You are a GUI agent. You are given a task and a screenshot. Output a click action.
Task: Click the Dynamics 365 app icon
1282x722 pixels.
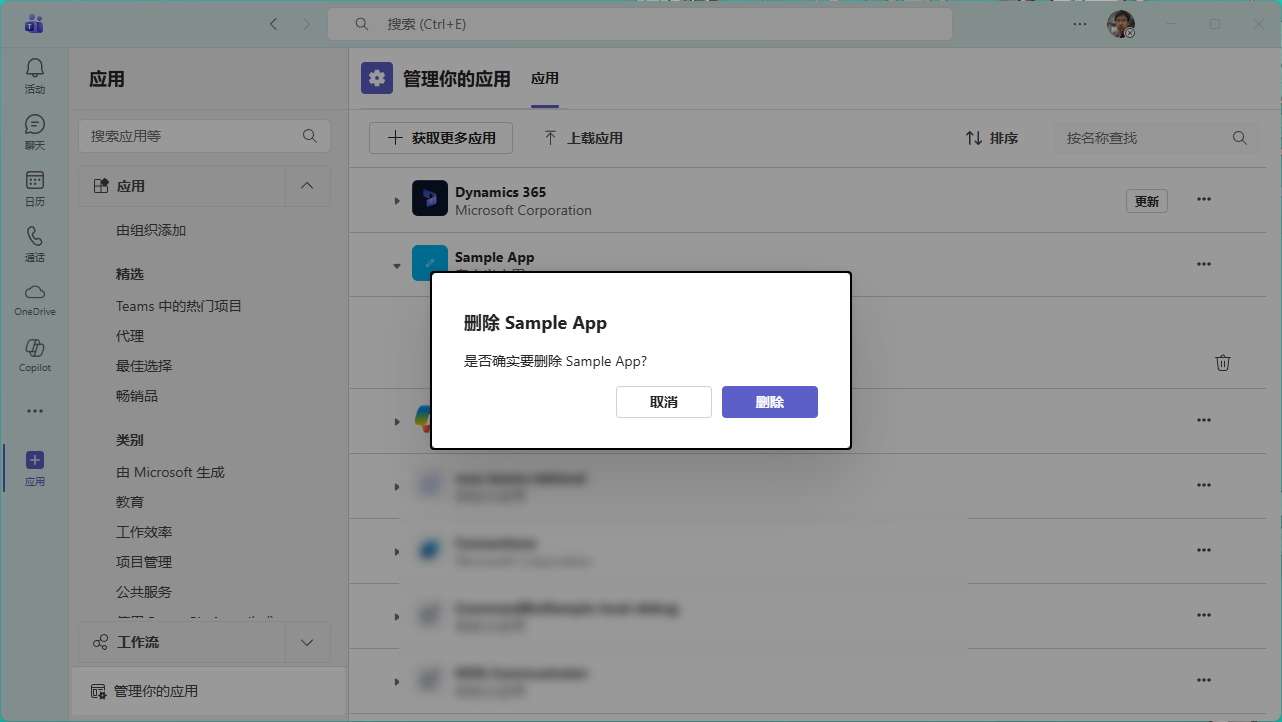[x=430, y=198]
